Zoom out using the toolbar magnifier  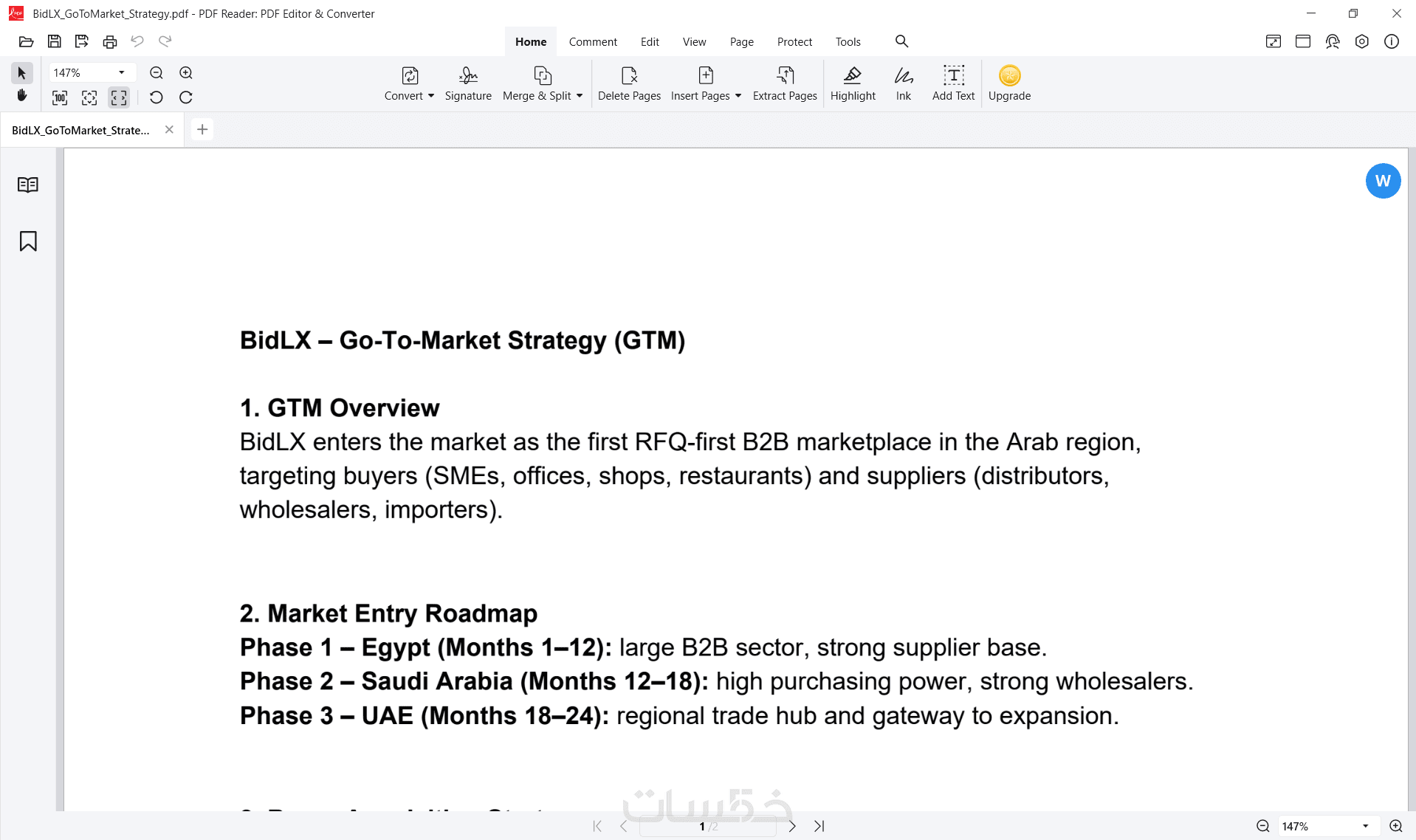coord(157,73)
